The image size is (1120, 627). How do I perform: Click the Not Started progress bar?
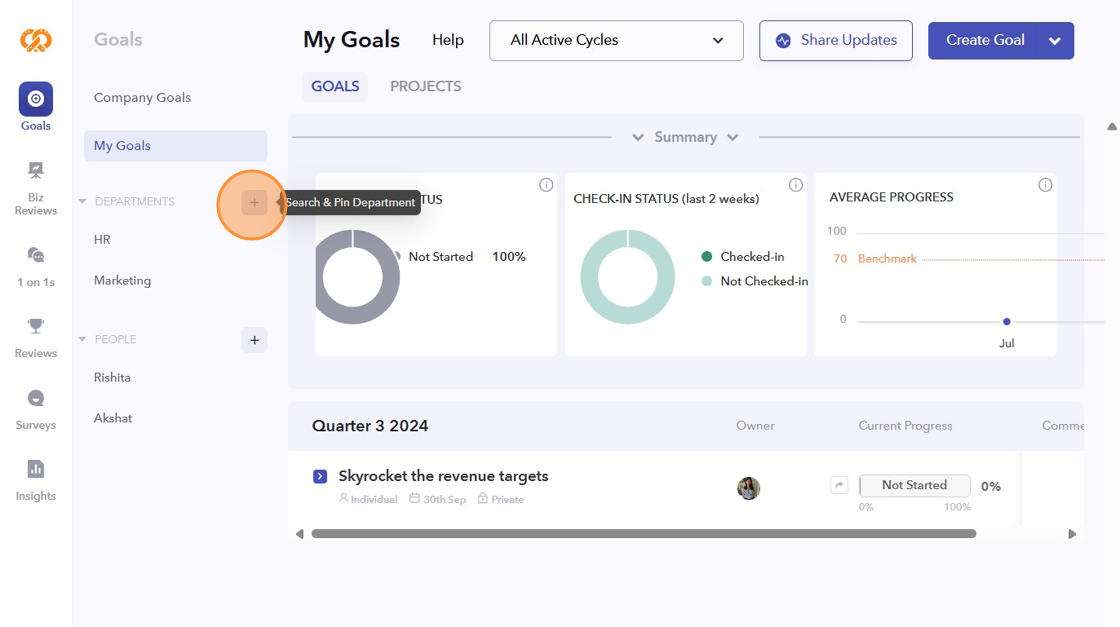tap(914, 486)
